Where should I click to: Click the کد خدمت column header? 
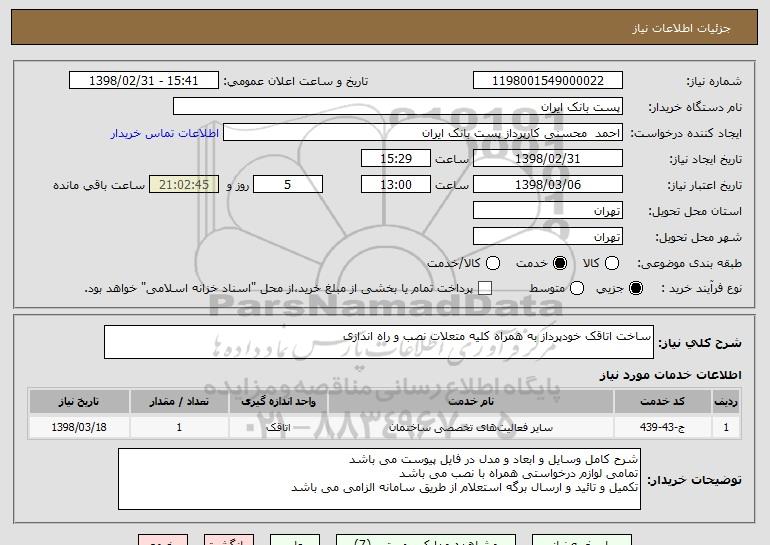click(x=662, y=402)
